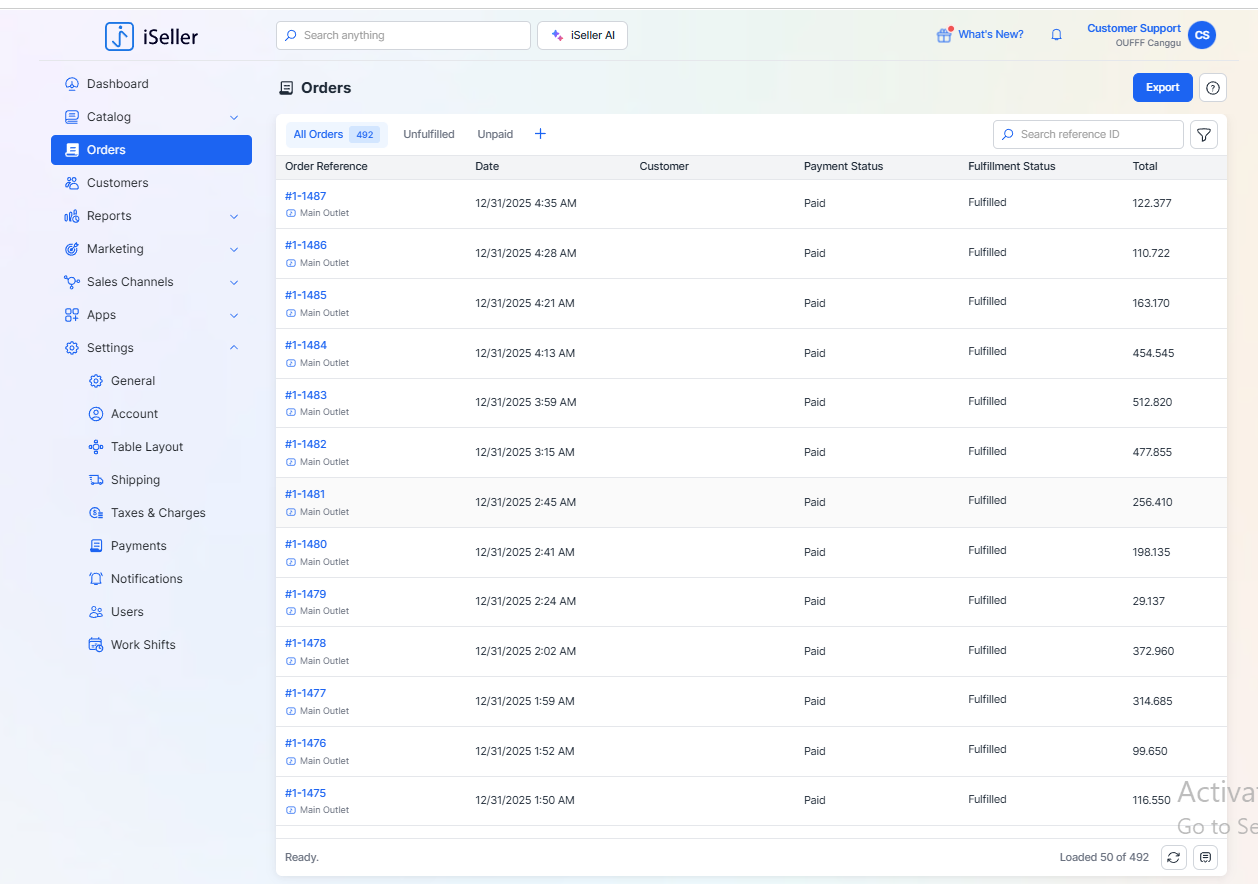Click the notification bell icon

(1056, 35)
